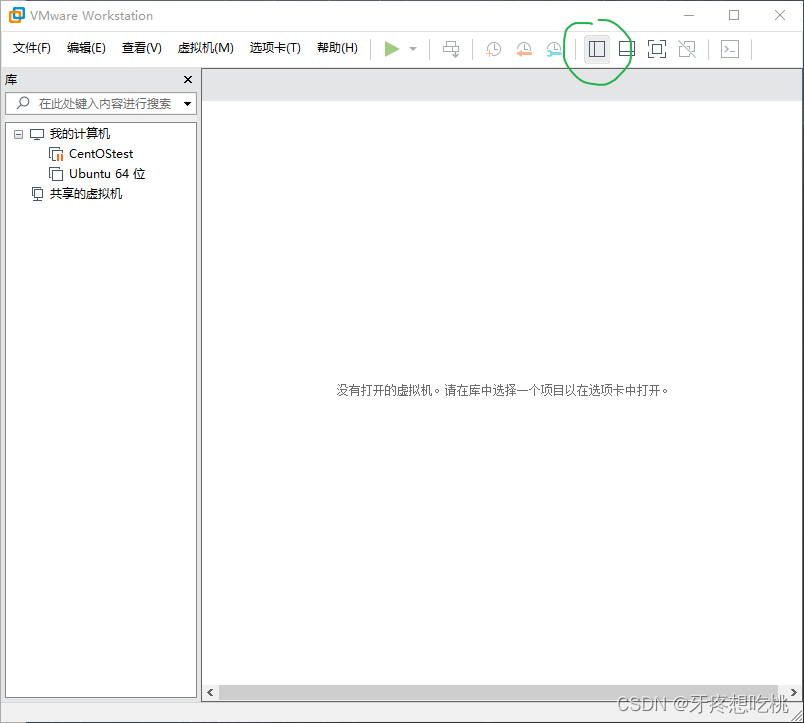Click the horizontal scrollbar left arrow
This screenshot has height=723, width=804.
(210, 692)
